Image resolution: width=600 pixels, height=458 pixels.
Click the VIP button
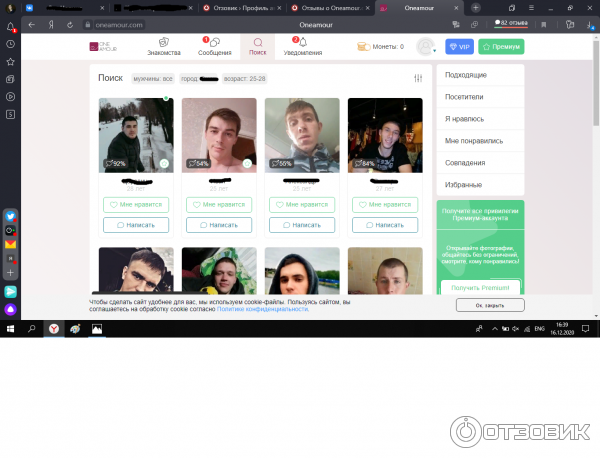459,46
